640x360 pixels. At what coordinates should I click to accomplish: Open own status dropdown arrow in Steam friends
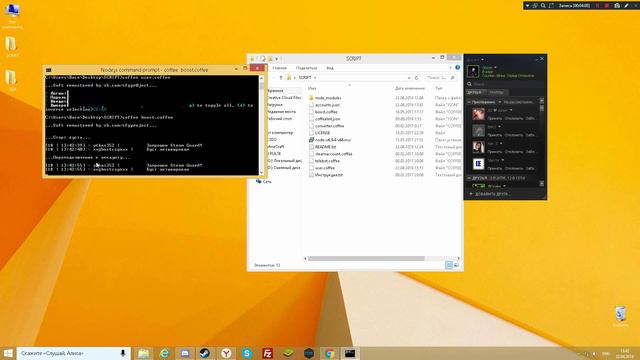(496, 67)
